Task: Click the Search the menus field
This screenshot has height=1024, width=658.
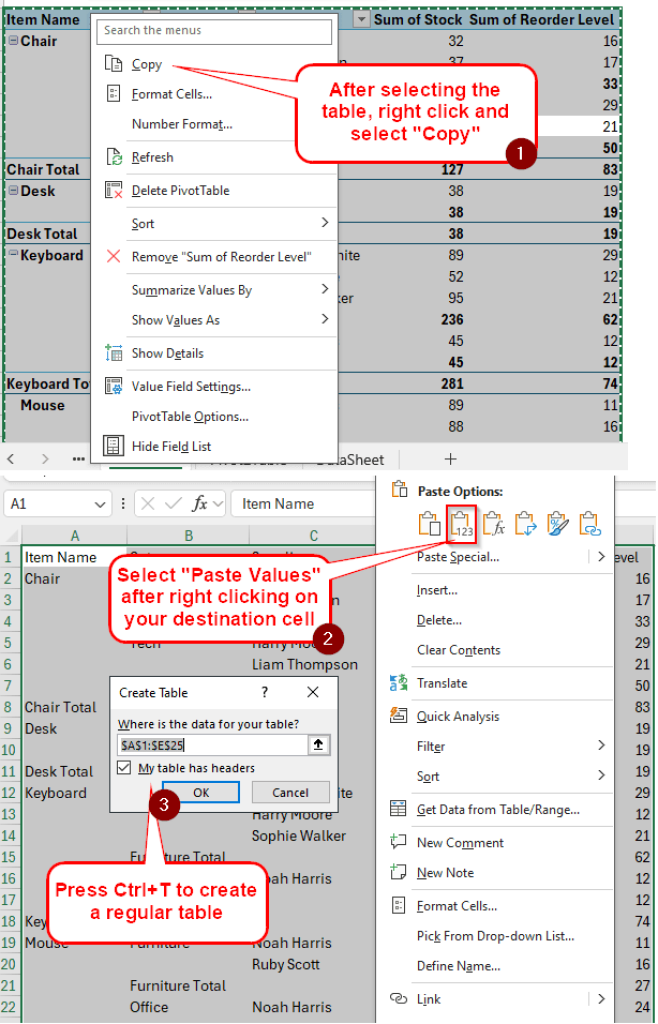Action: 215,31
